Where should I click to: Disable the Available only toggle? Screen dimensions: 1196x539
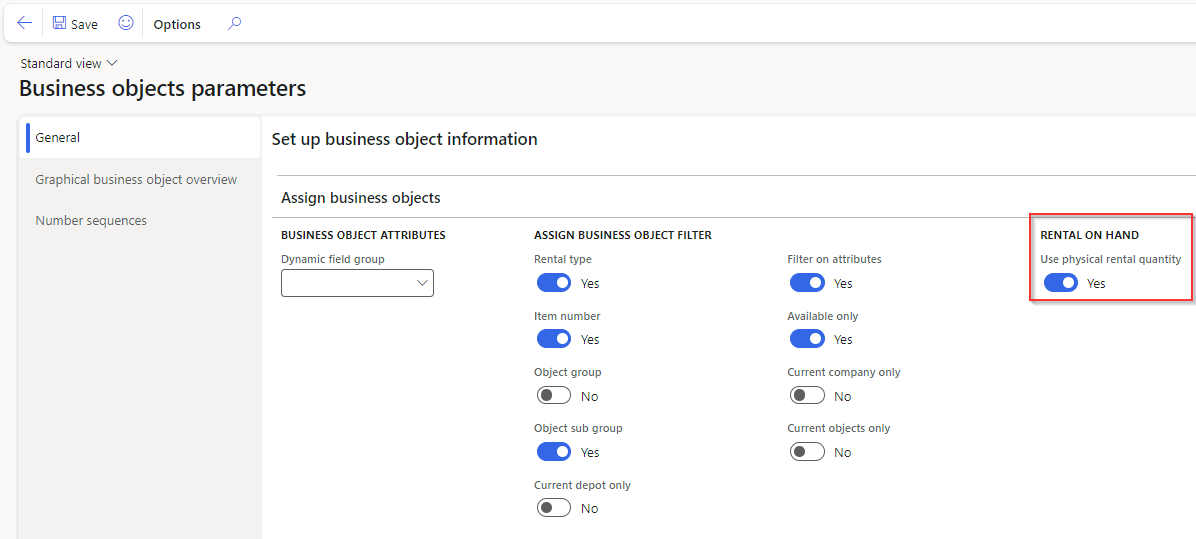[807, 338]
